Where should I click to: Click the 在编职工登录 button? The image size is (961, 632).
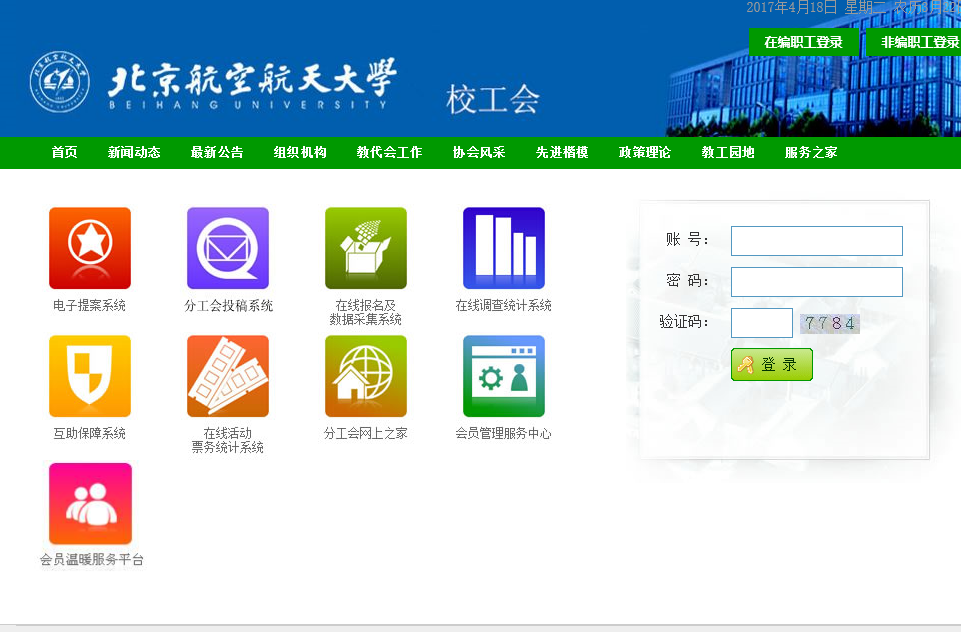[x=803, y=42]
